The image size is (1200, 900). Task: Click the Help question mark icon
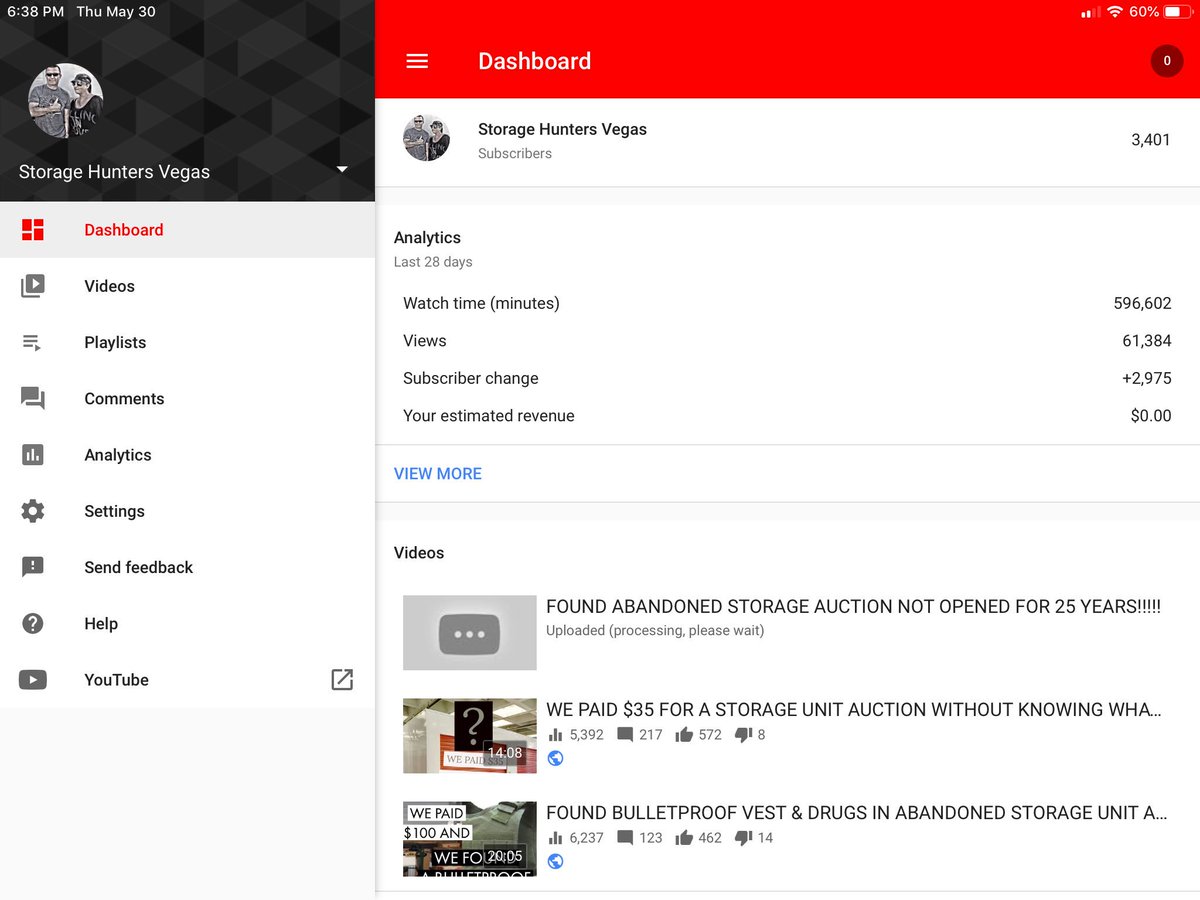click(x=33, y=624)
